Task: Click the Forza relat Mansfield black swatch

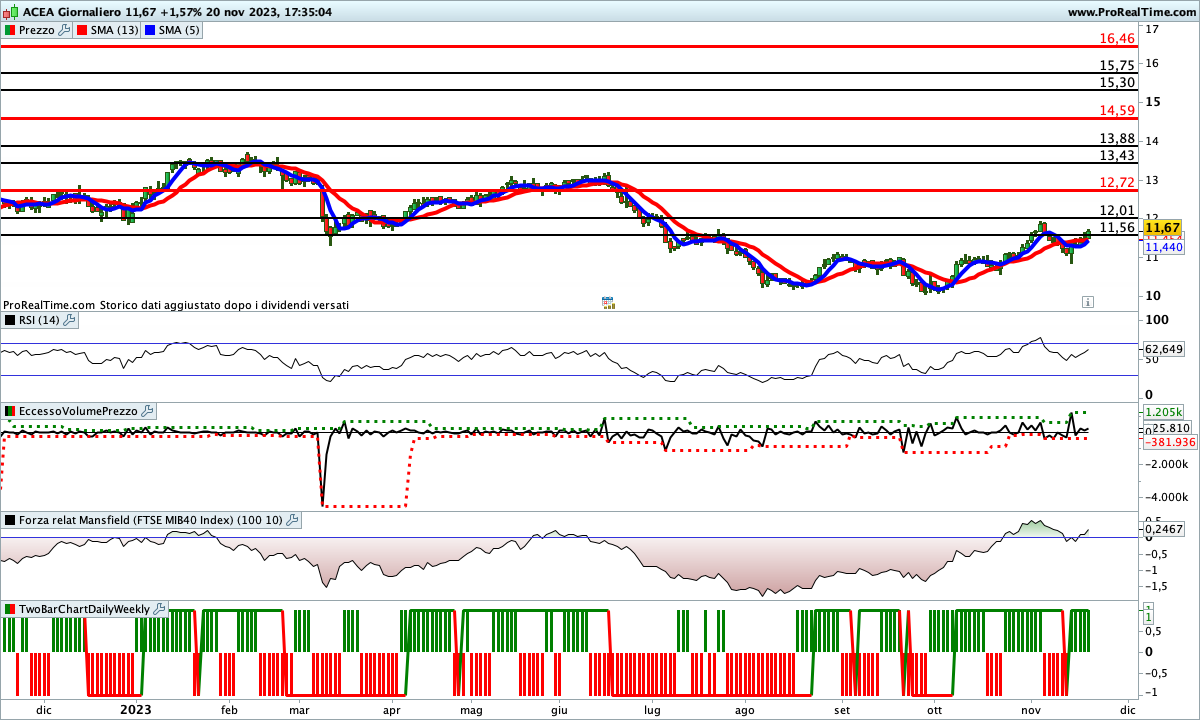Action: click(10, 520)
